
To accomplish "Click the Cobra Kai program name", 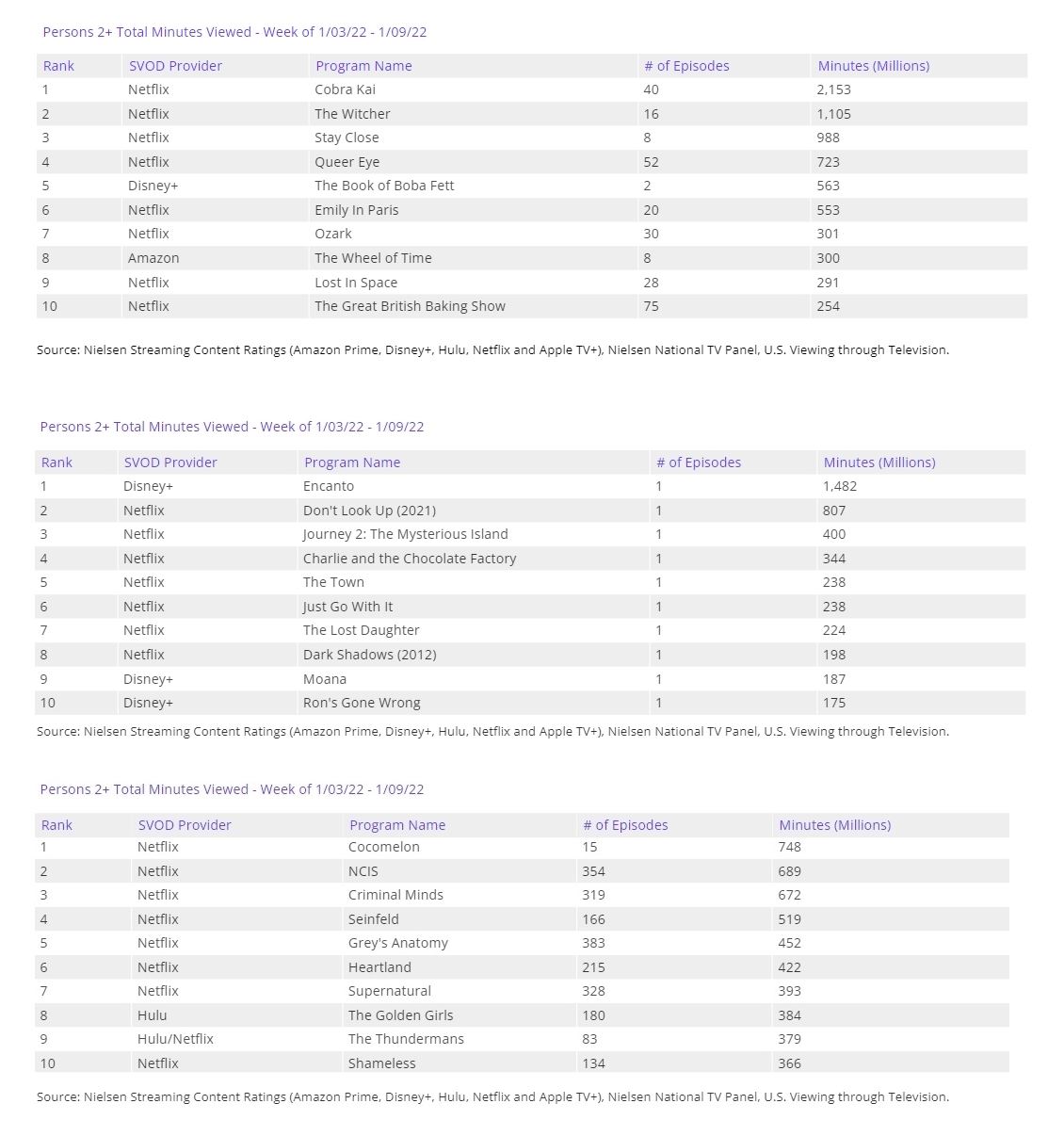I will pos(345,89).
